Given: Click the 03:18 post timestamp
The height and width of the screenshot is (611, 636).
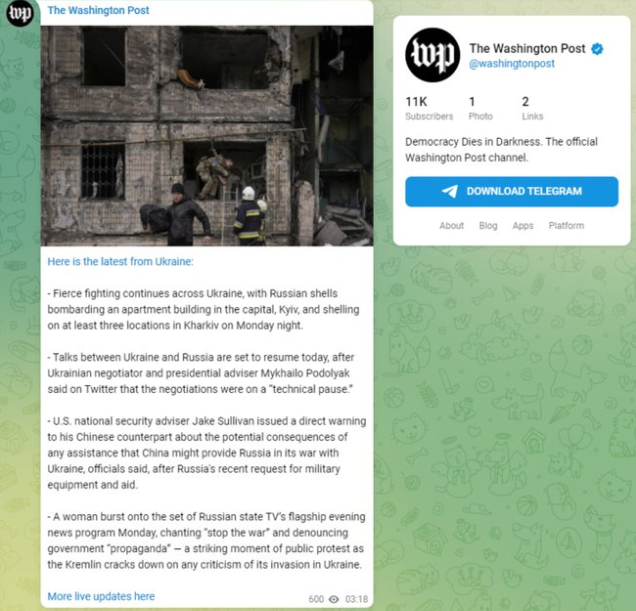Looking at the screenshot, I should pyautogui.click(x=357, y=599).
